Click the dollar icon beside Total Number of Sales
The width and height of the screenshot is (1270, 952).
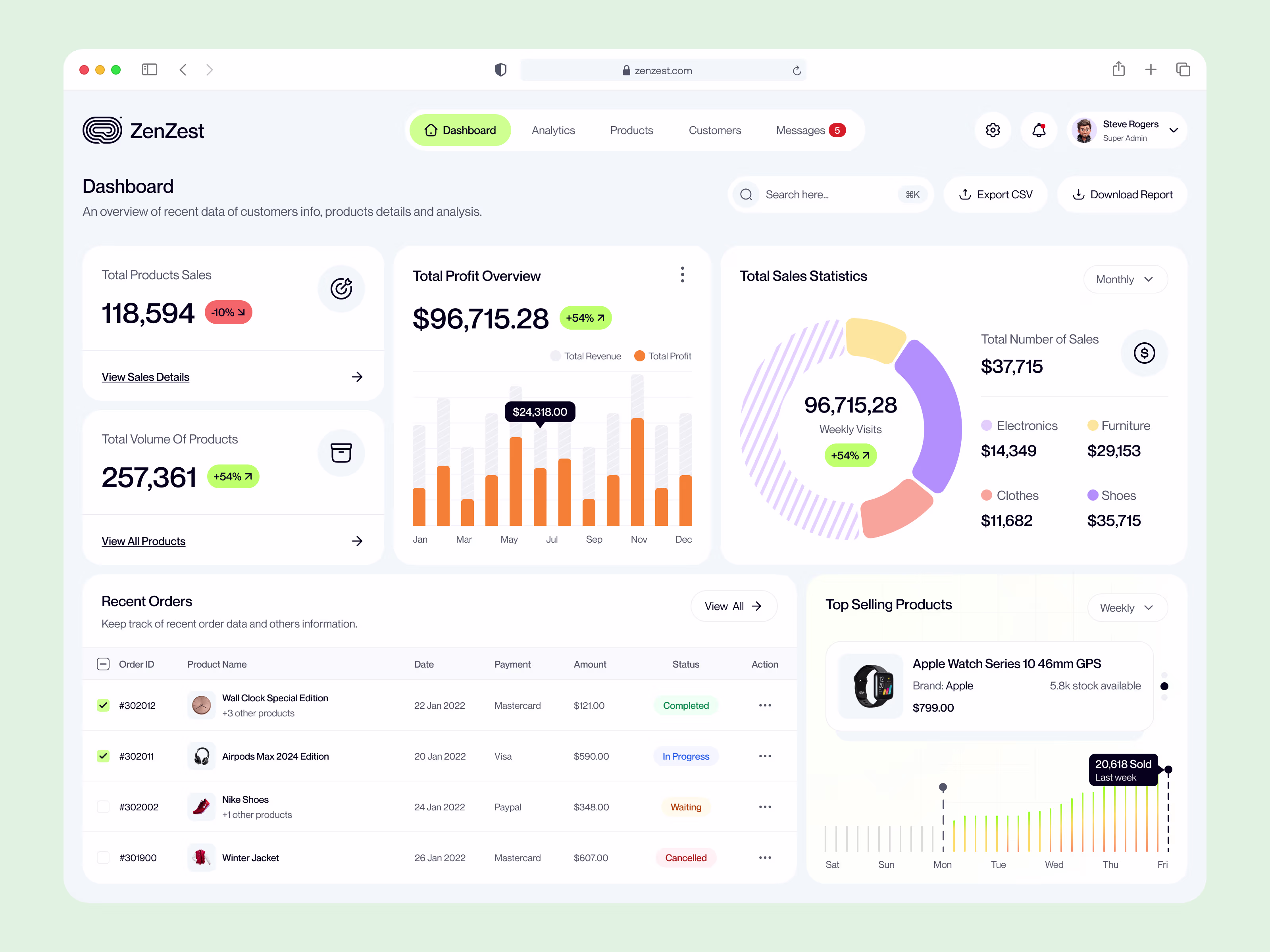[1145, 353]
